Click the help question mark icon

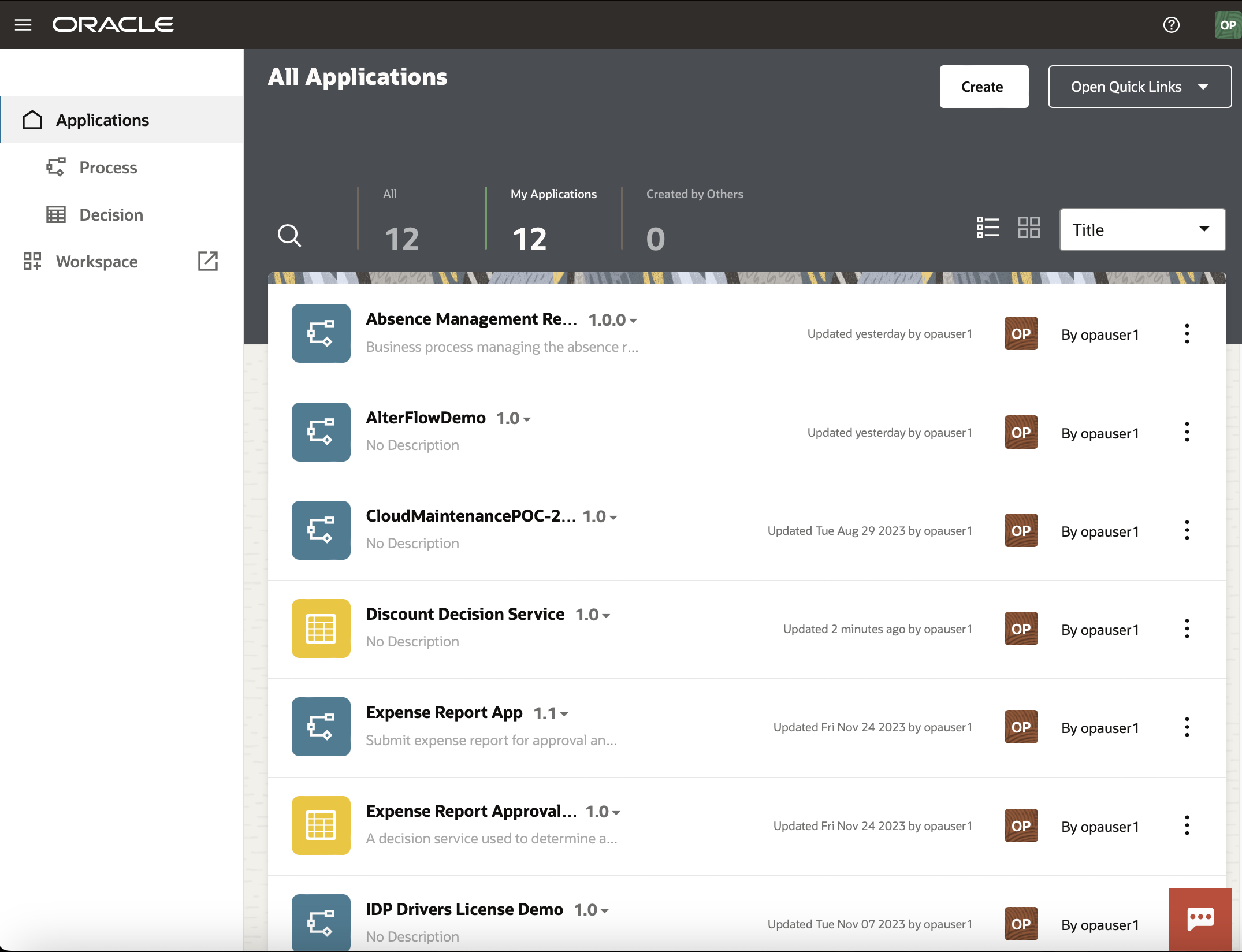pos(1172,24)
